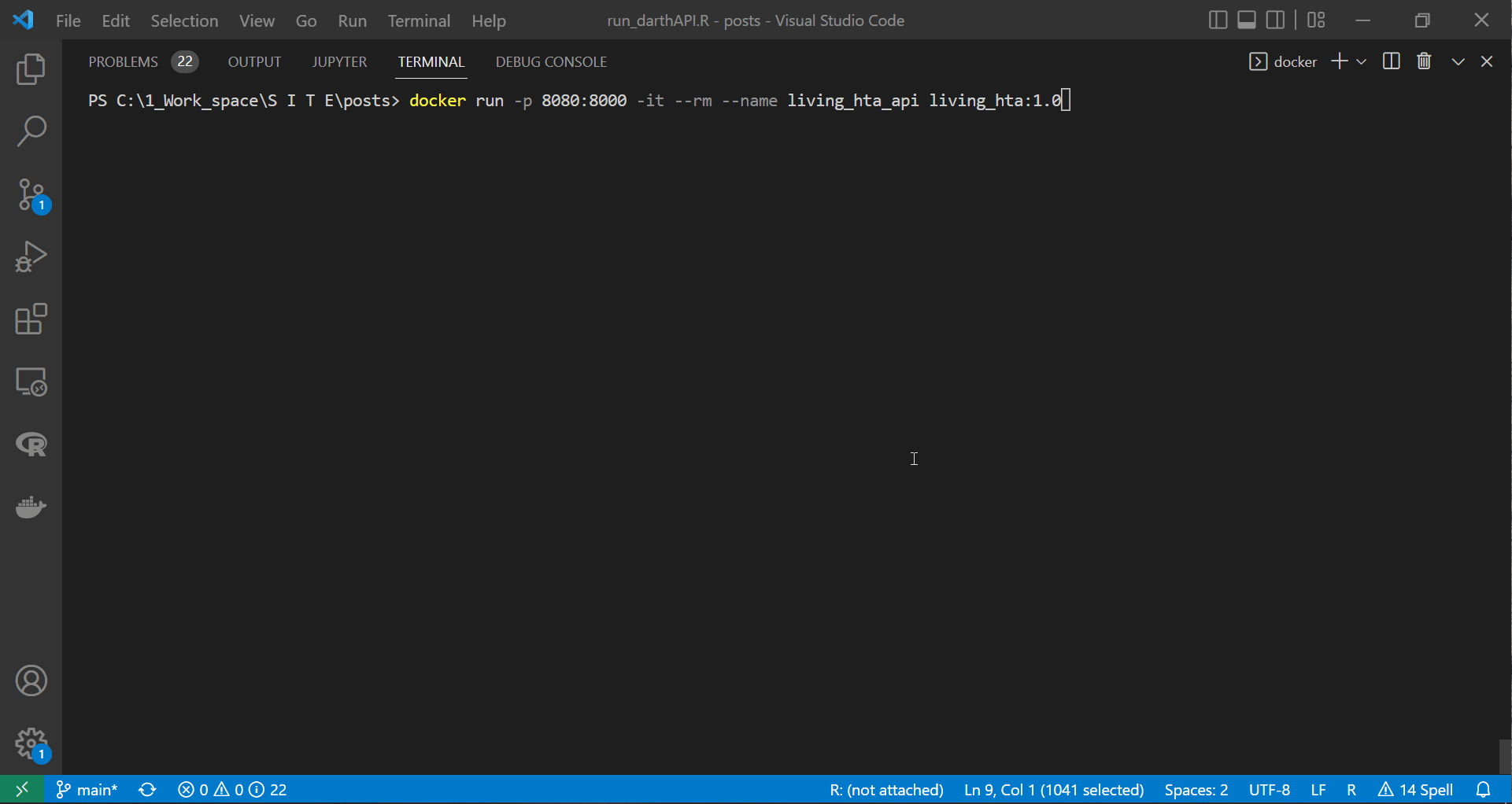Image resolution: width=1512 pixels, height=804 pixels.
Task: Open Source Control view with badge
Action: pos(31,194)
